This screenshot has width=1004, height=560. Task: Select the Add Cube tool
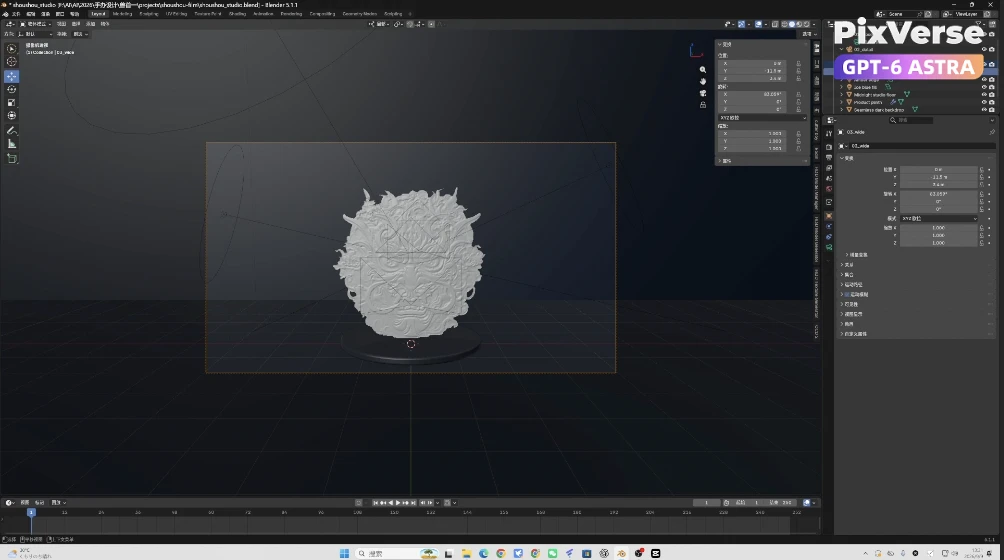click(x=12, y=158)
